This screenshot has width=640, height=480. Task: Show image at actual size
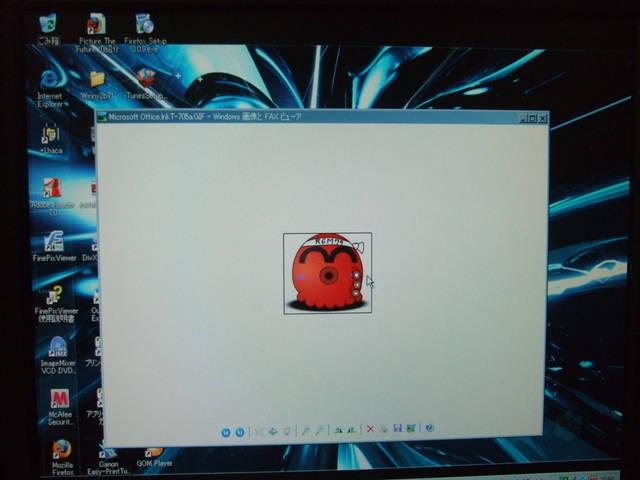pos(272,431)
